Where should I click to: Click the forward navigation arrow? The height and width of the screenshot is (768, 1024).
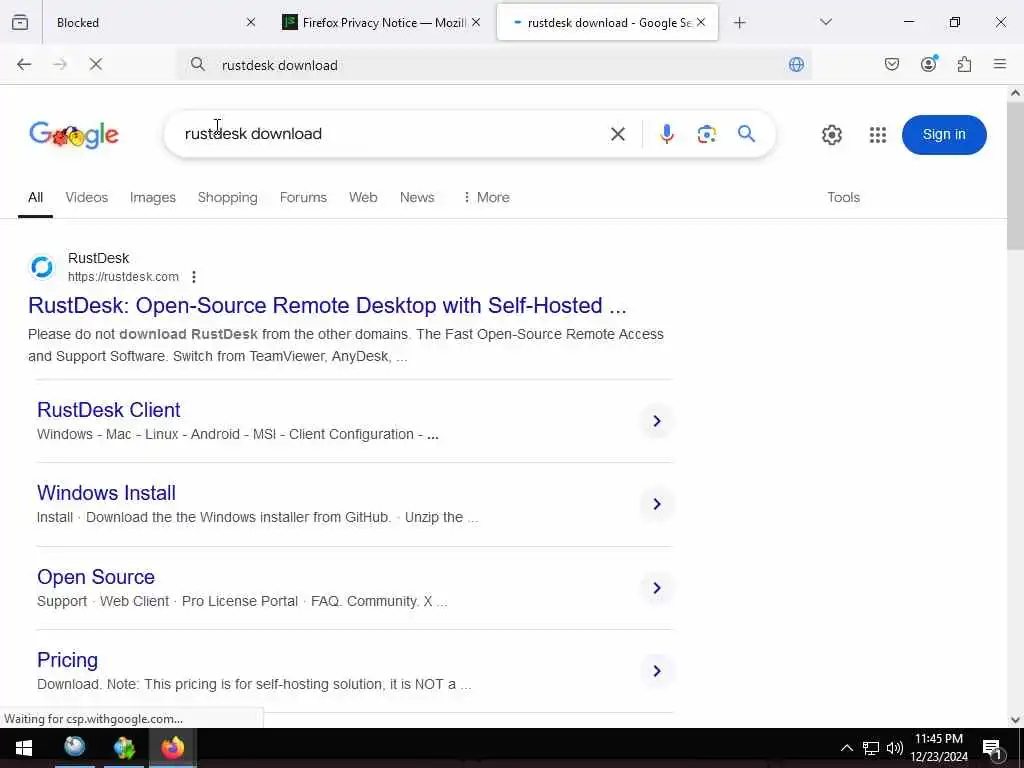[x=60, y=64]
